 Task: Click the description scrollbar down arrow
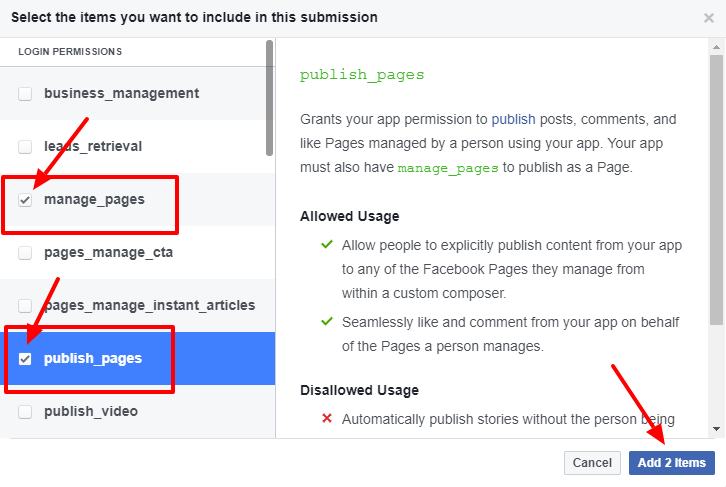point(716,429)
